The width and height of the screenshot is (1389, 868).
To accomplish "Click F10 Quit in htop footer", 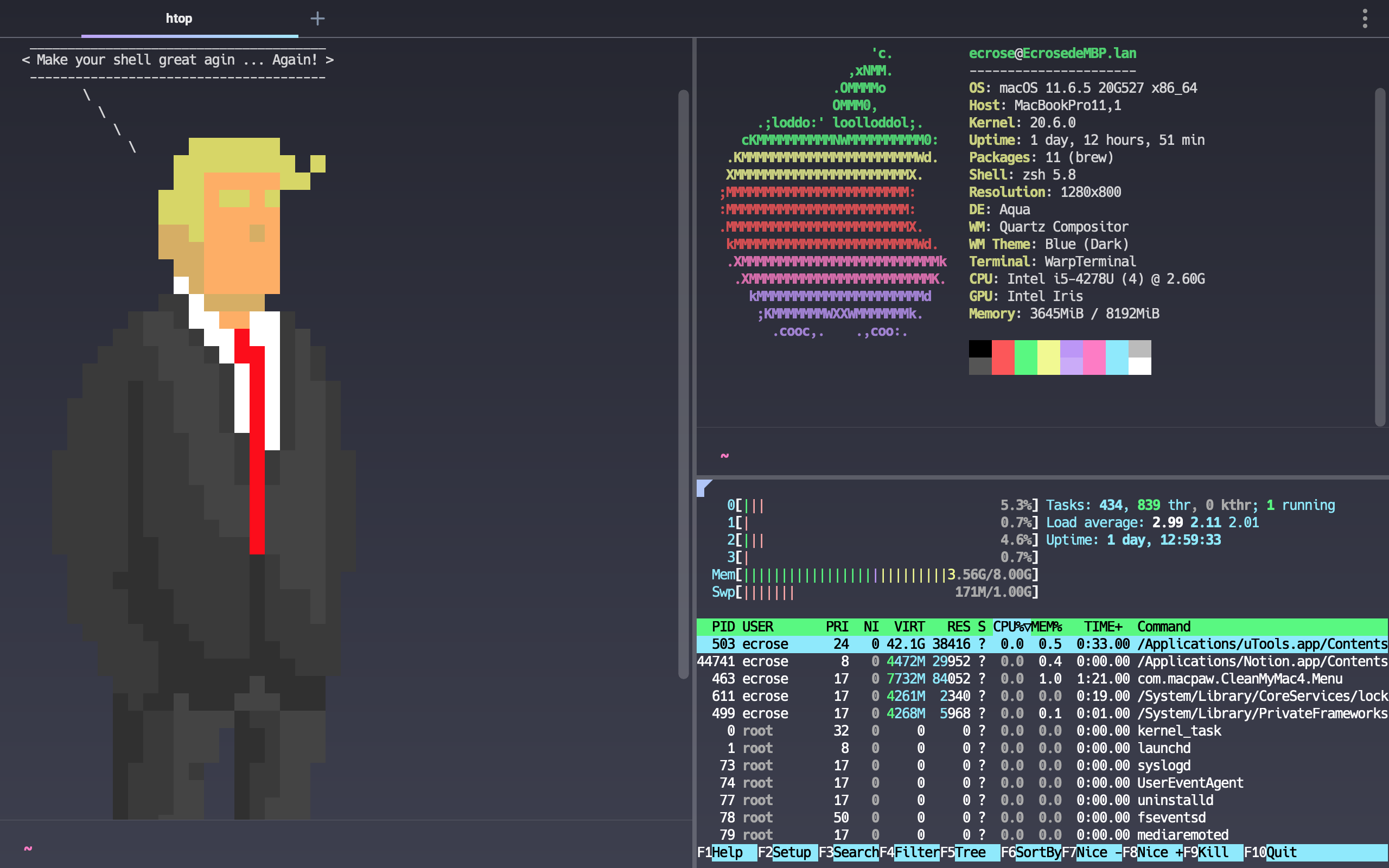I will [1281, 852].
